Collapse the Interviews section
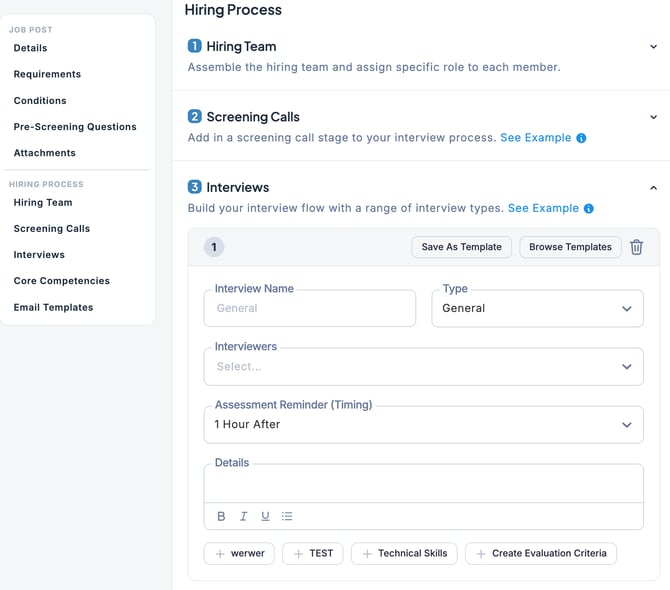The height and width of the screenshot is (590, 670). pos(653,187)
